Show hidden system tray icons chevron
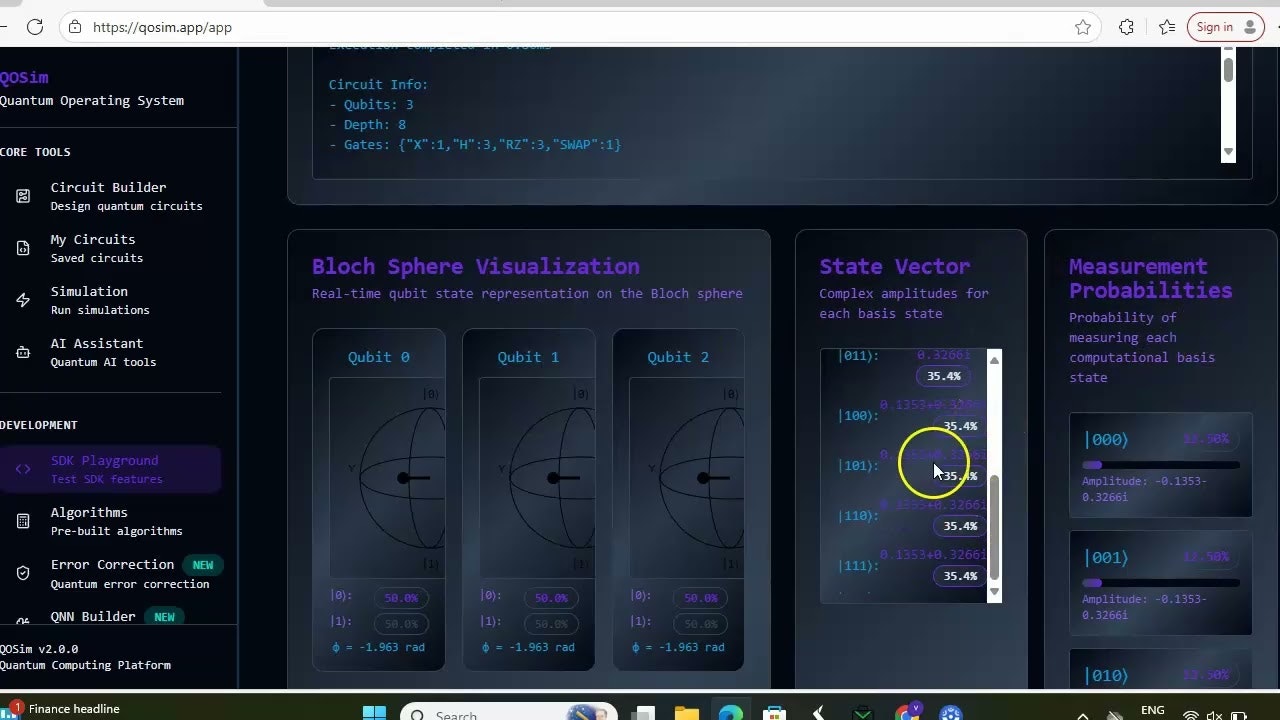The image size is (1280, 720). (1083, 715)
